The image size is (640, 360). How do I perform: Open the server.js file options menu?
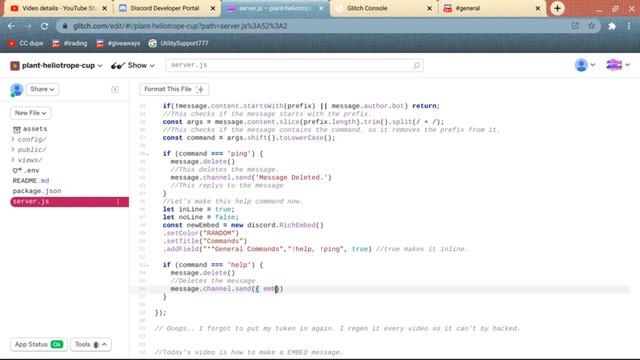tap(118, 202)
